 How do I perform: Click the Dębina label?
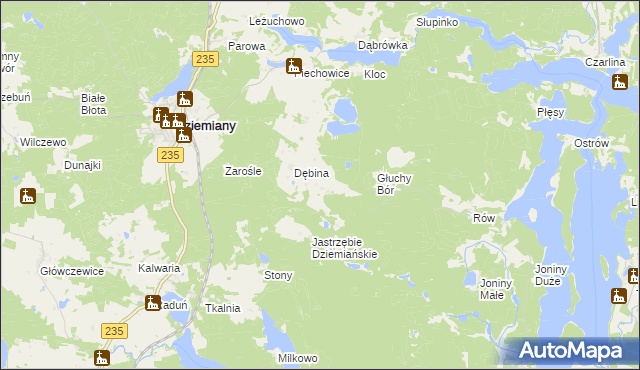(x=311, y=173)
